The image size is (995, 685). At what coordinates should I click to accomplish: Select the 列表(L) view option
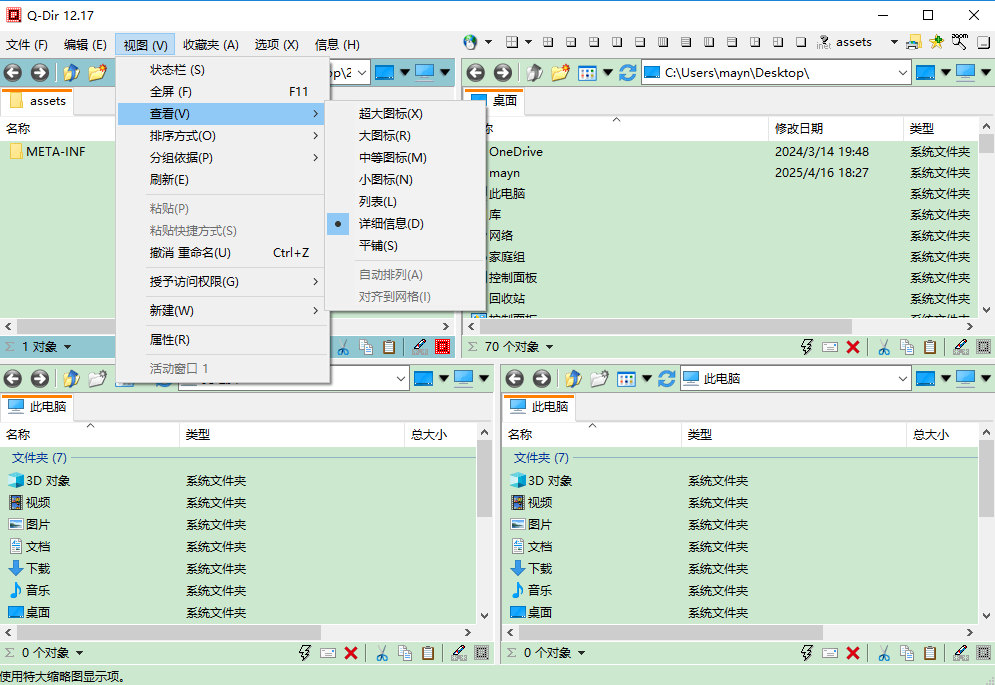click(x=389, y=203)
